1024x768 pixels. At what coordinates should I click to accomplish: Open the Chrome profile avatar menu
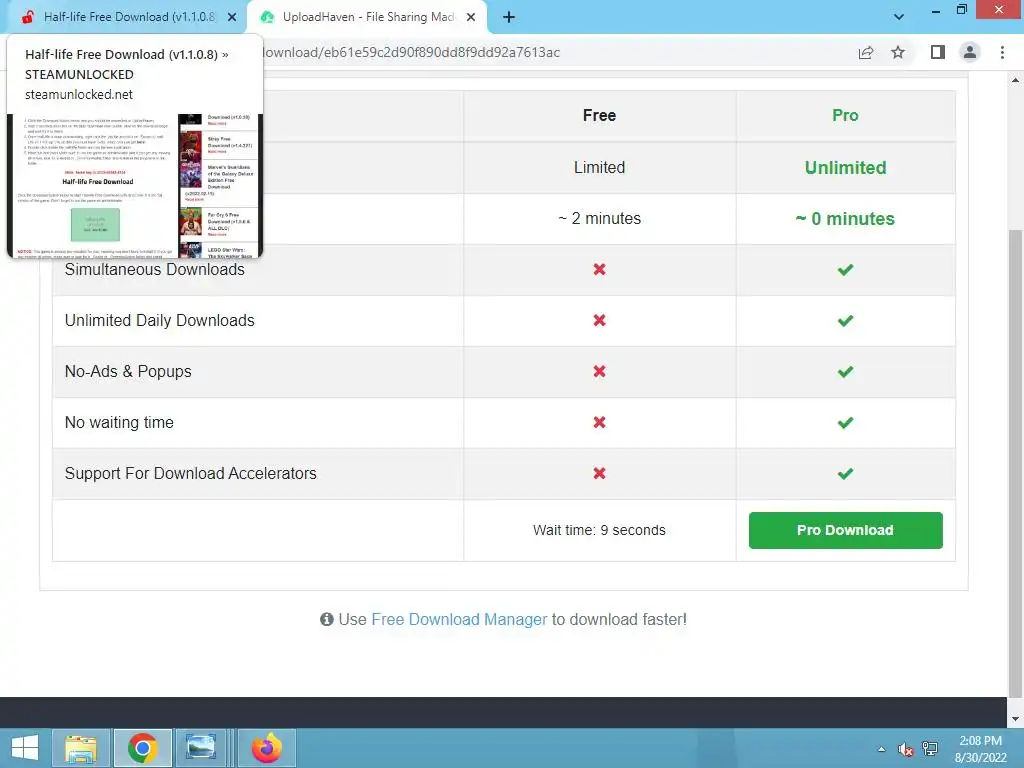click(x=970, y=52)
